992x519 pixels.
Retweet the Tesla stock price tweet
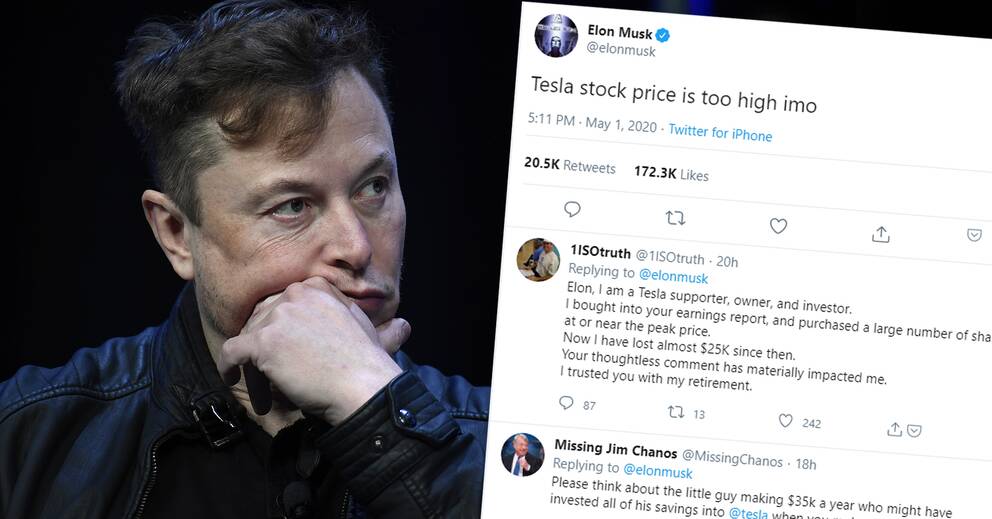675,218
